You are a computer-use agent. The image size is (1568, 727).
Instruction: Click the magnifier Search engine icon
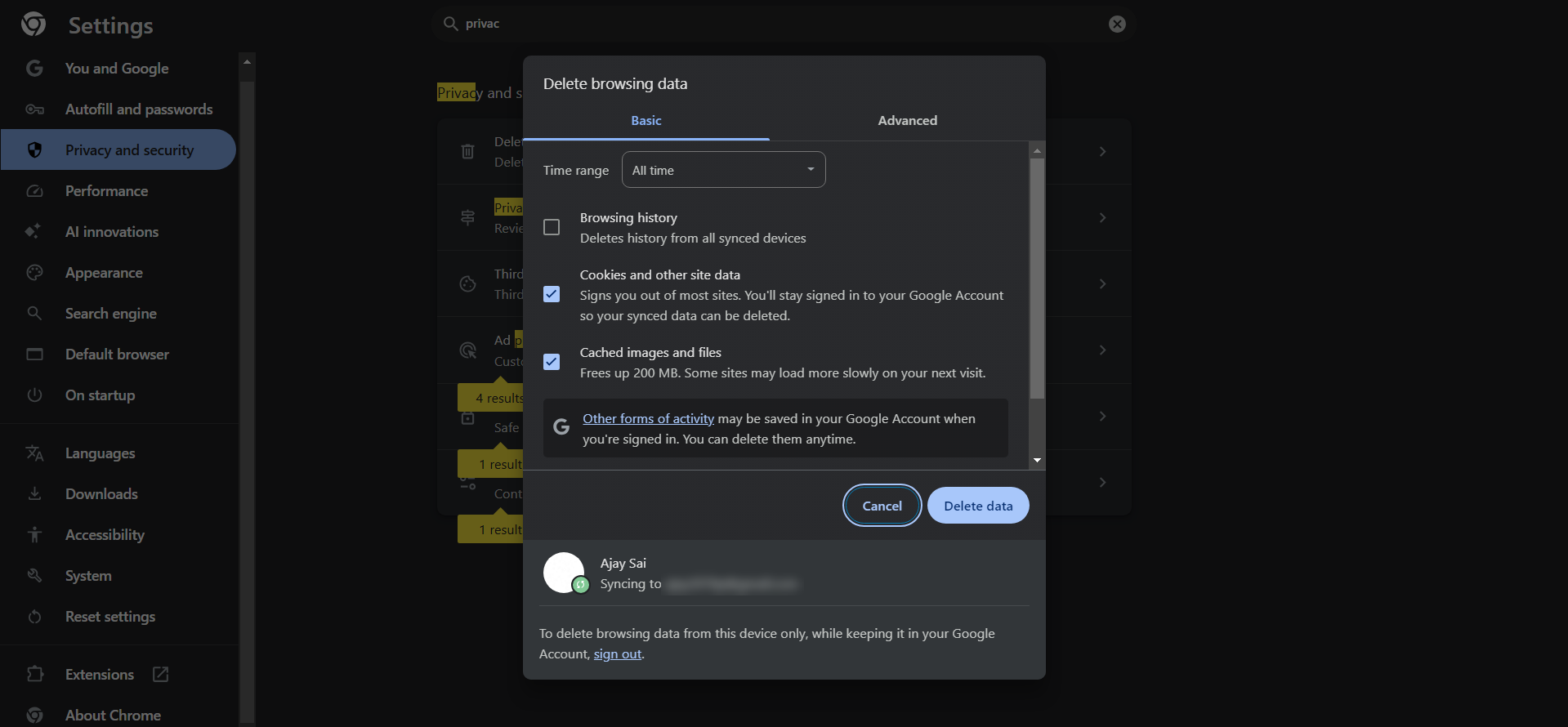click(34, 314)
